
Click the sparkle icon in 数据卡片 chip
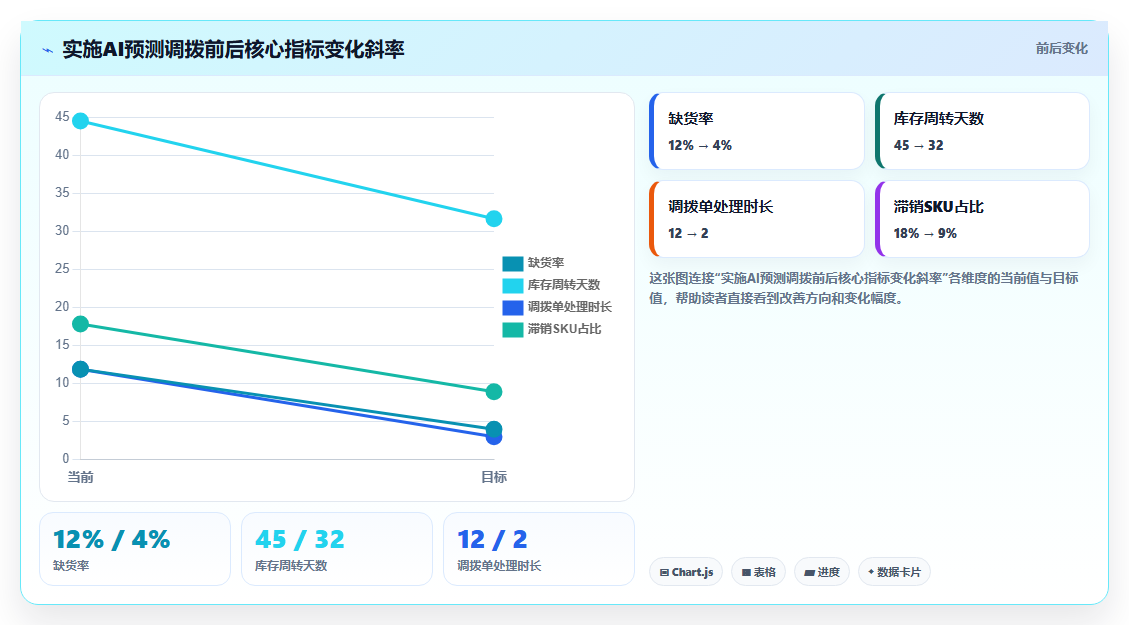click(871, 572)
